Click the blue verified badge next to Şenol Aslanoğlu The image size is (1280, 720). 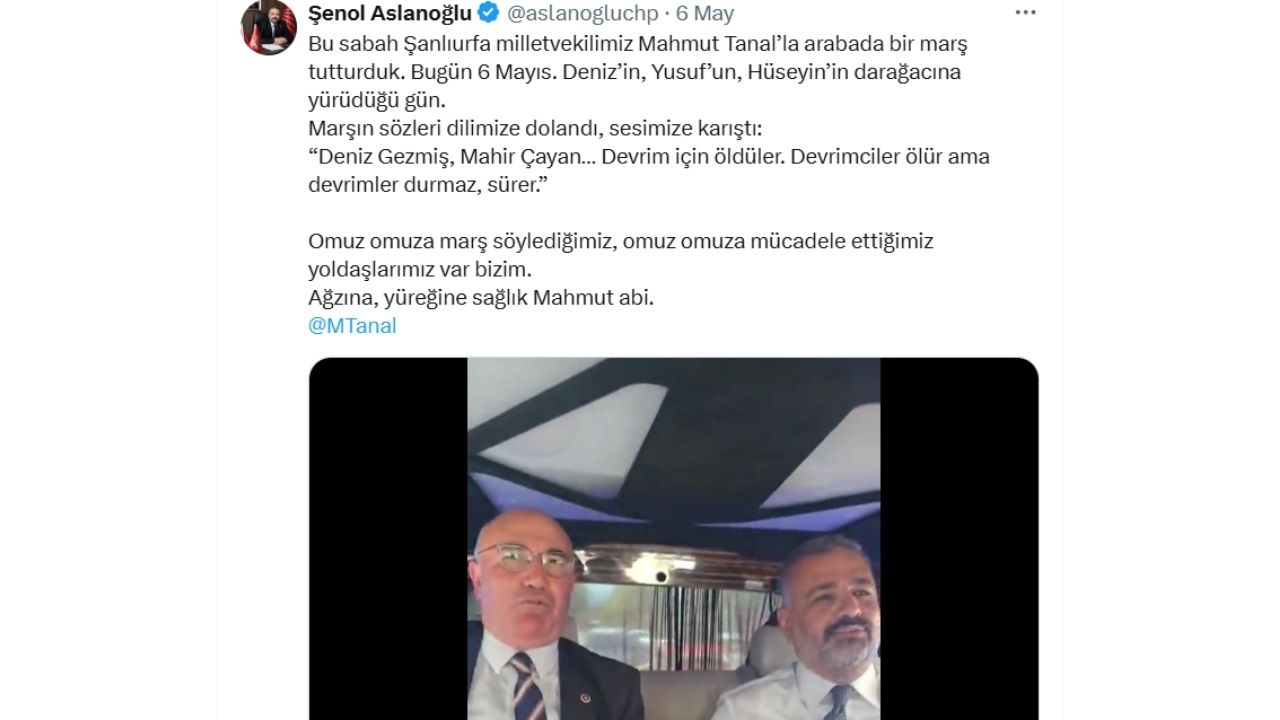(x=489, y=13)
